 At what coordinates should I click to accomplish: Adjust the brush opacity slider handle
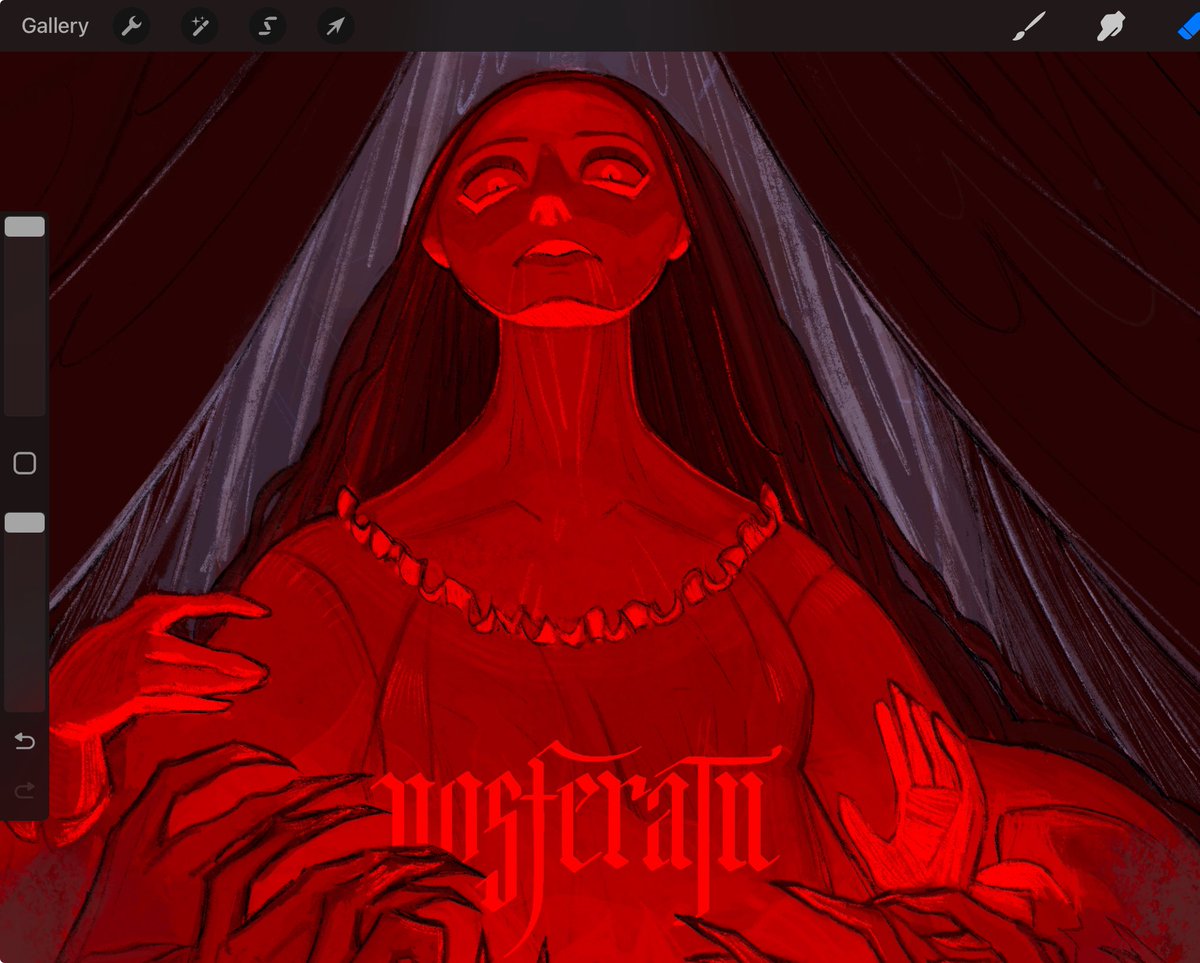[x=25, y=523]
